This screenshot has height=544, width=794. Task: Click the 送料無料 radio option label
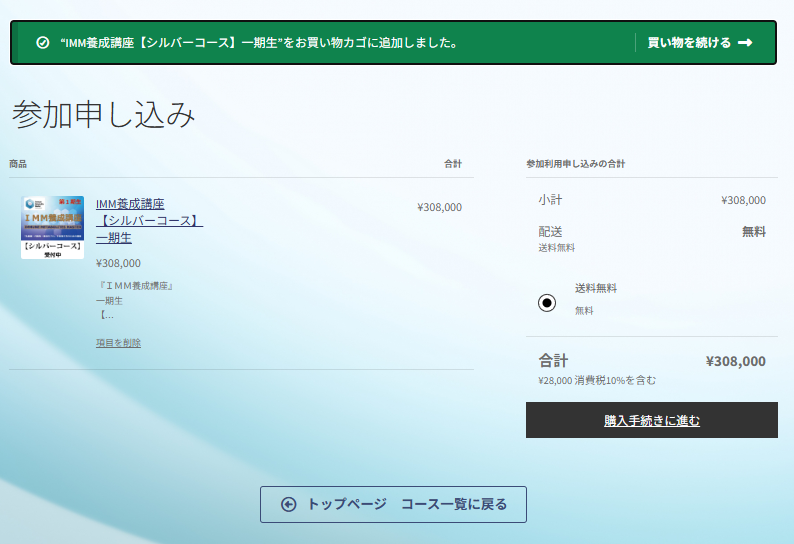pyautogui.click(x=596, y=288)
